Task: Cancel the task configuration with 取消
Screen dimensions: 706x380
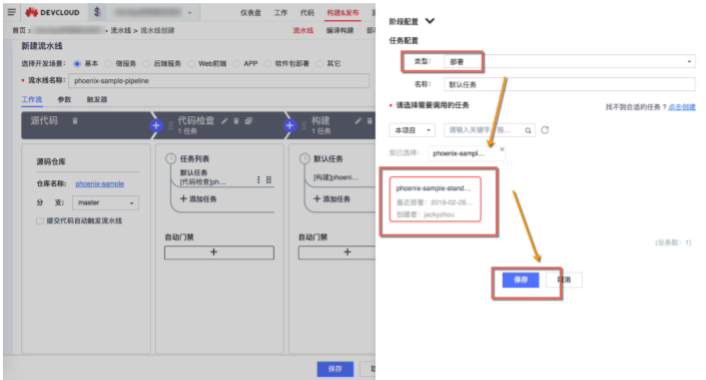Action: coord(564,280)
